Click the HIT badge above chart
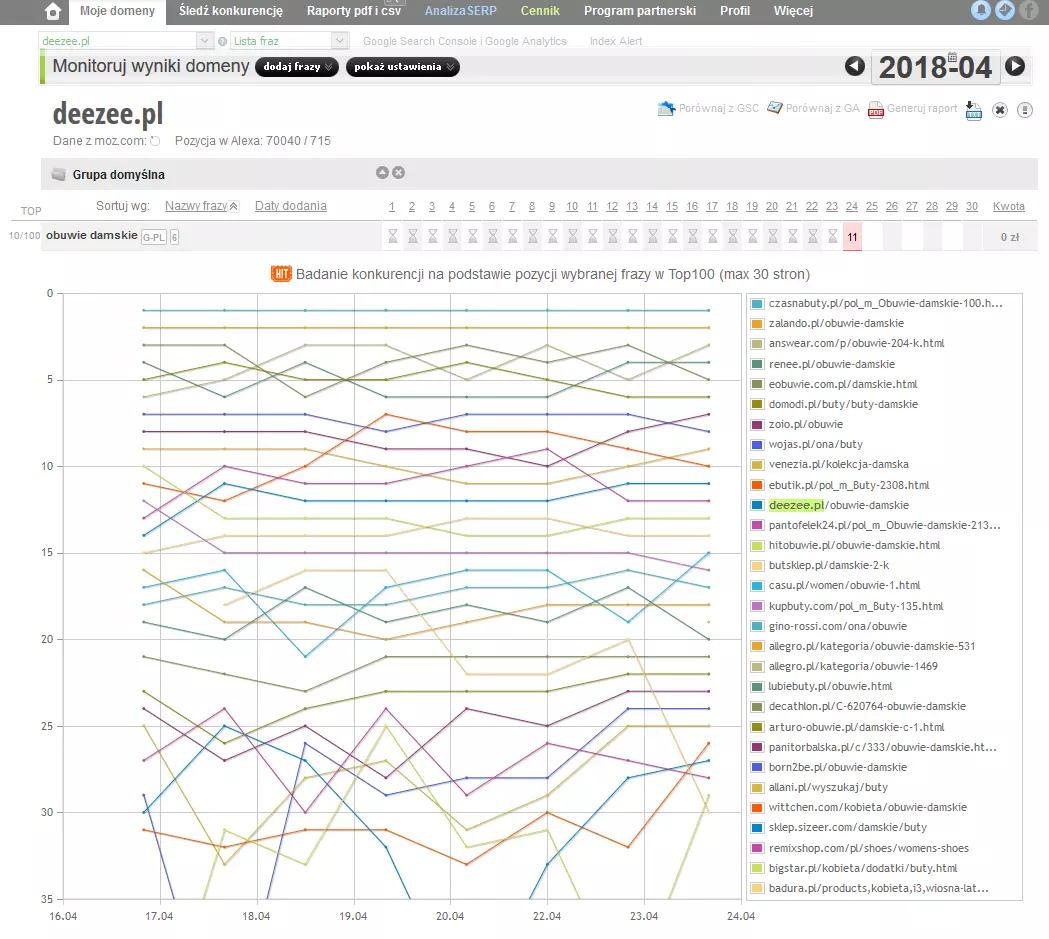This screenshot has height=939, width=1049. (281, 274)
